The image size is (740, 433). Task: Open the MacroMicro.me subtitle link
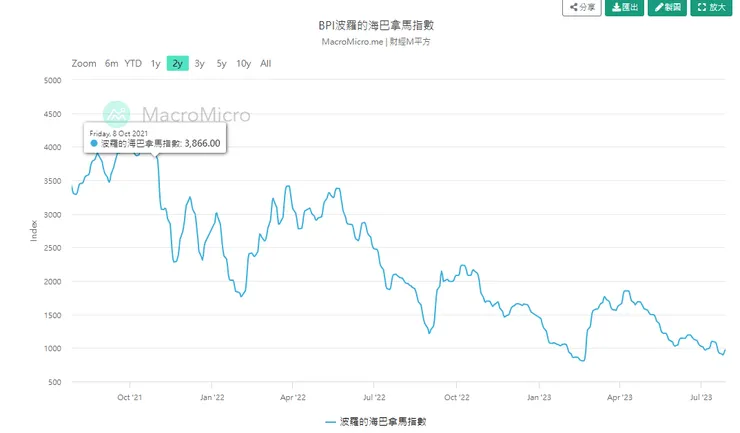click(x=352, y=41)
